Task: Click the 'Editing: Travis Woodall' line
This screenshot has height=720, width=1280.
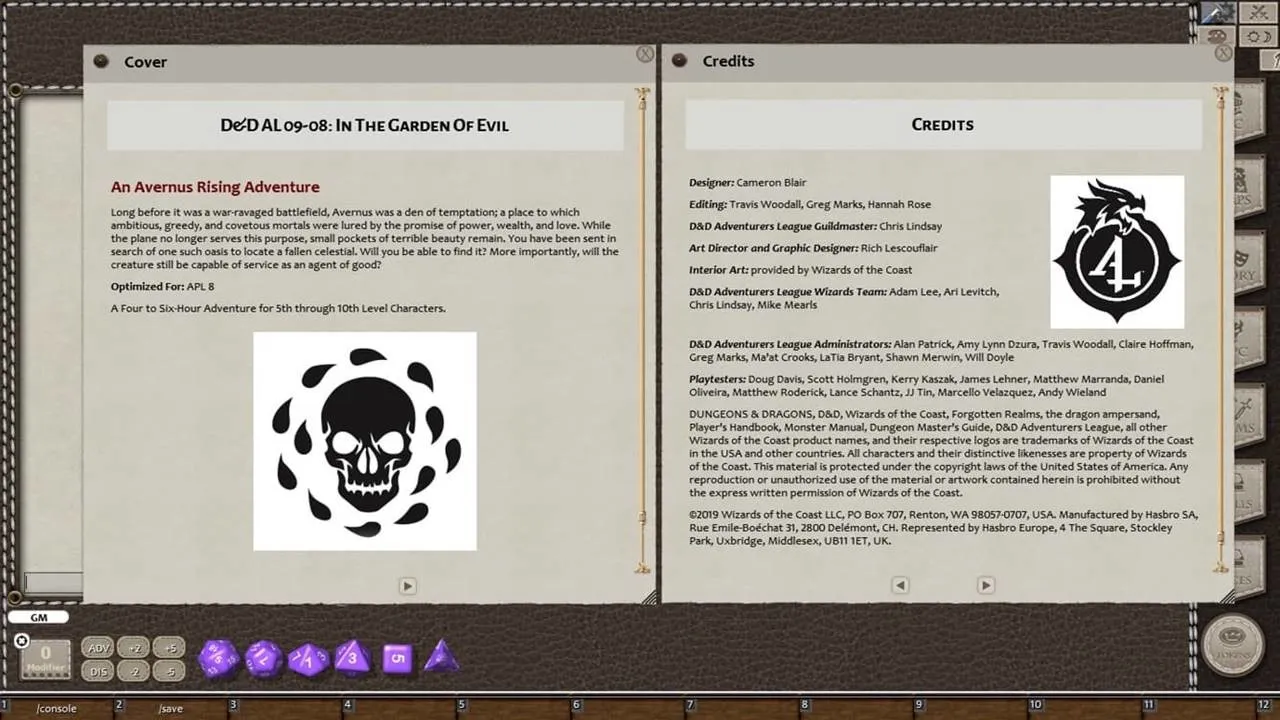Action: coord(810,204)
